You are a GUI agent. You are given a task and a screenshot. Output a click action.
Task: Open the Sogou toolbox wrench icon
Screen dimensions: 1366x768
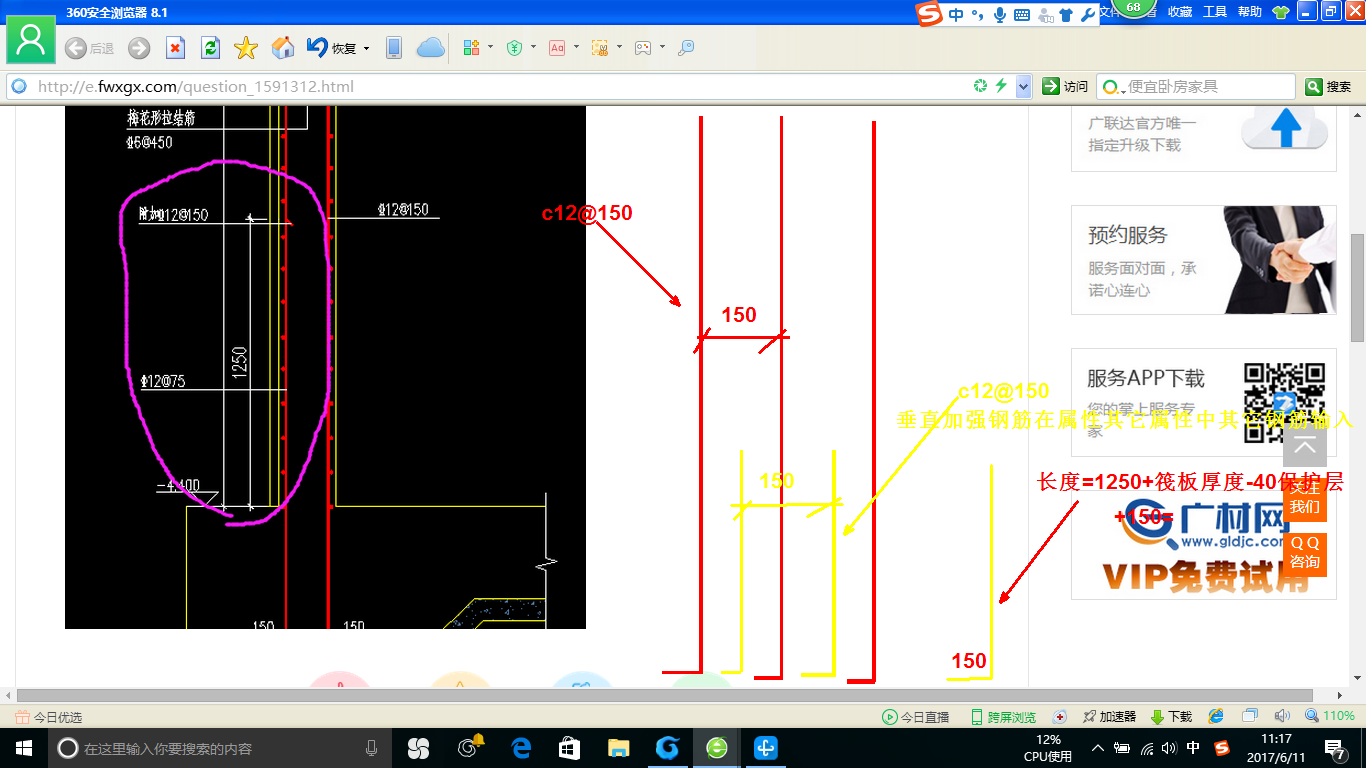tap(1088, 15)
